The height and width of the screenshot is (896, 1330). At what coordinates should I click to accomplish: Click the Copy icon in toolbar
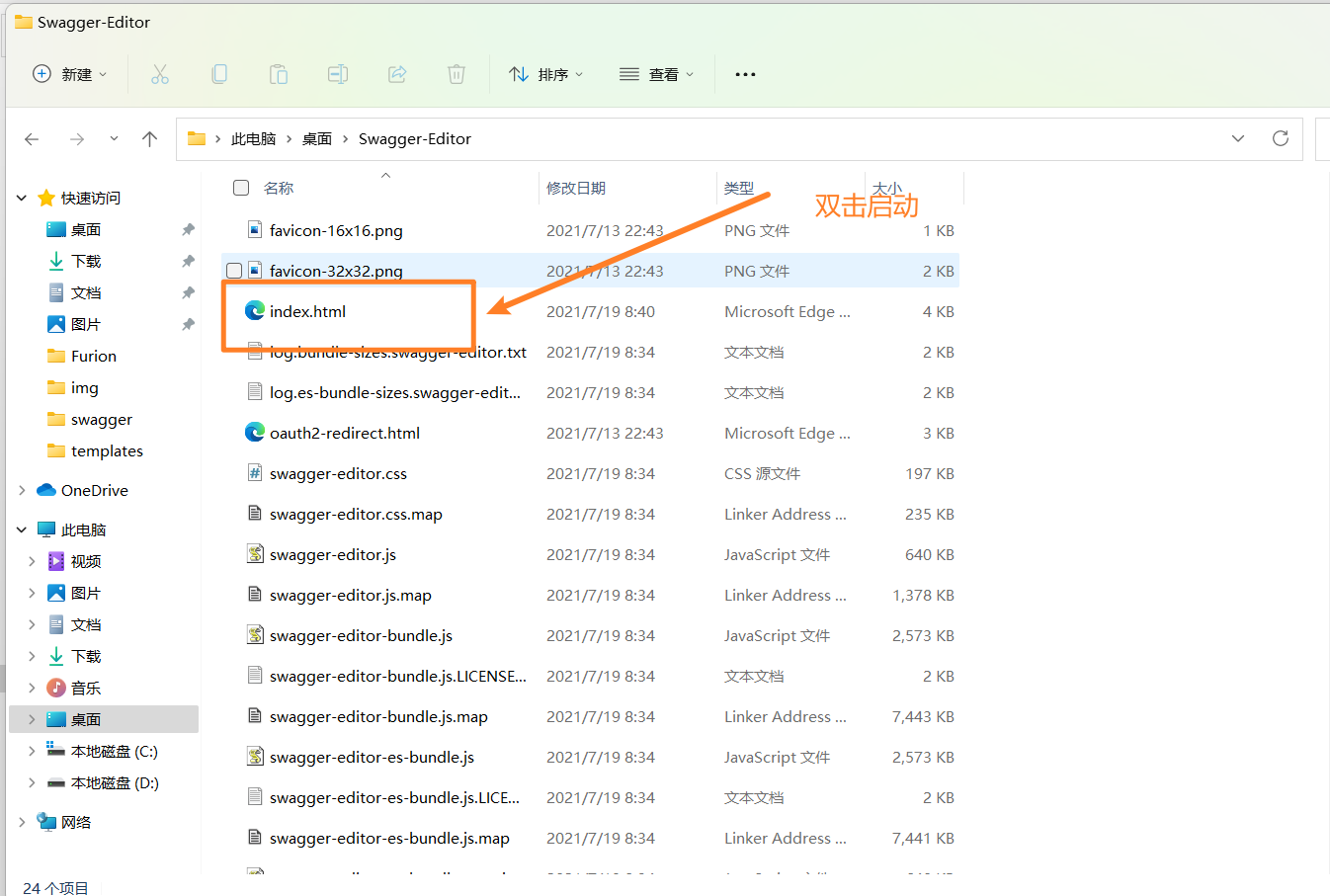click(219, 74)
